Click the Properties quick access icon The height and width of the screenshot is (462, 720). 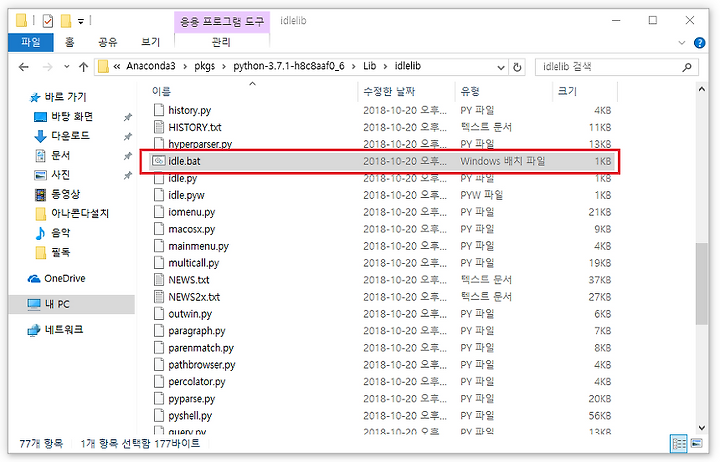point(47,21)
